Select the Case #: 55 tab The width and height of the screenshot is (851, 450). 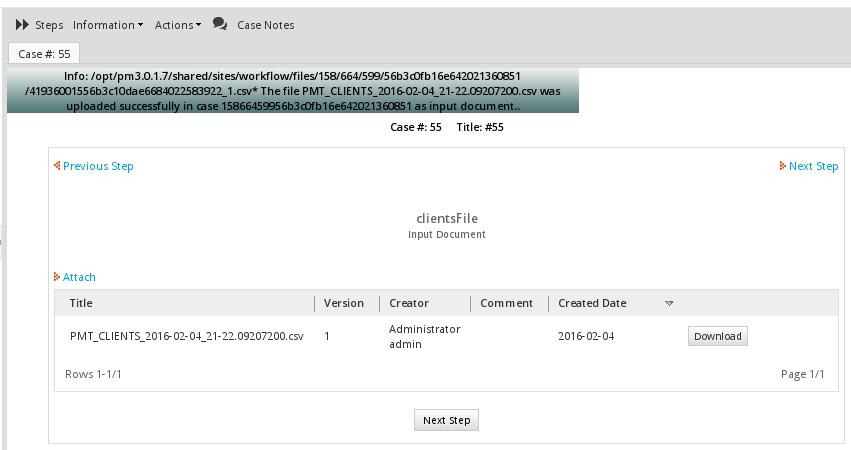pyautogui.click(x=44, y=54)
